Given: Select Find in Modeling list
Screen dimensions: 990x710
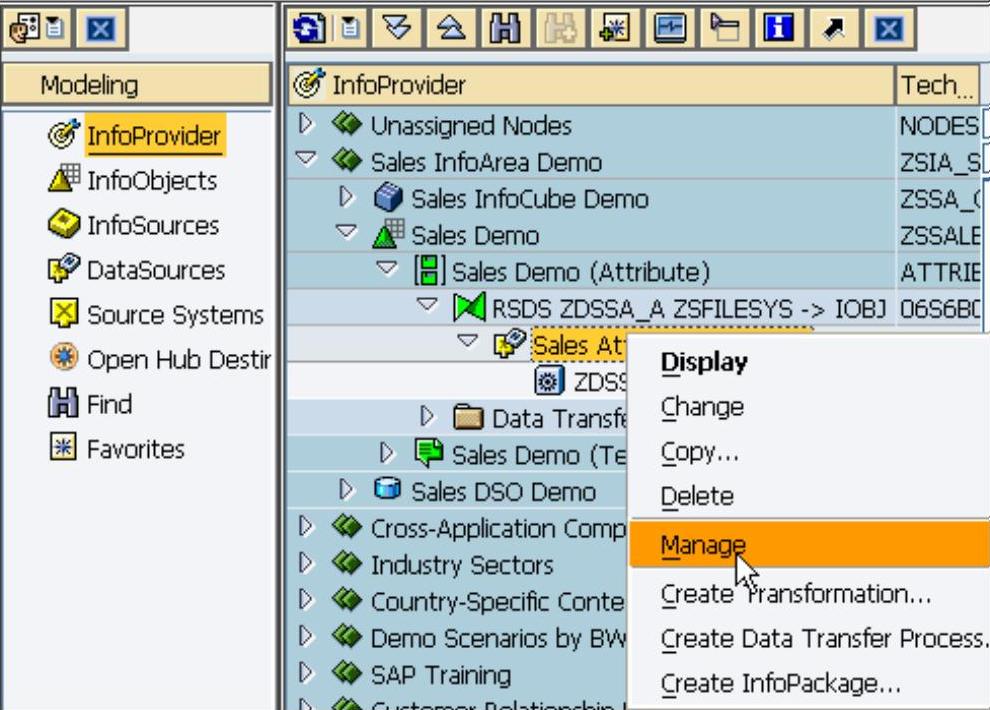Looking at the screenshot, I should (109, 404).
